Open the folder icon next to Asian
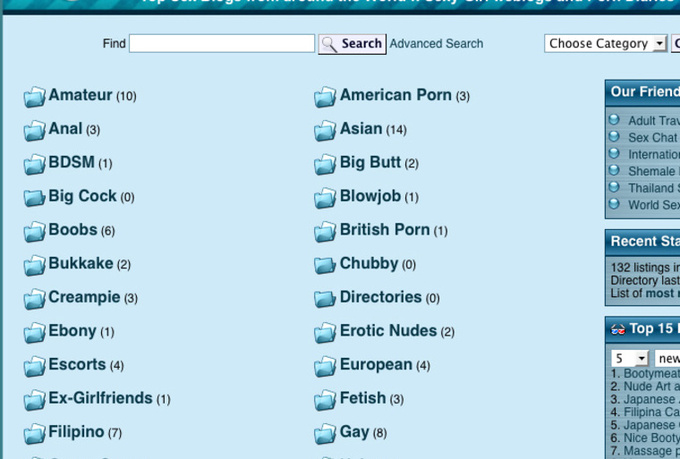This screenshot has height=459, width=680. pos(325,130)
